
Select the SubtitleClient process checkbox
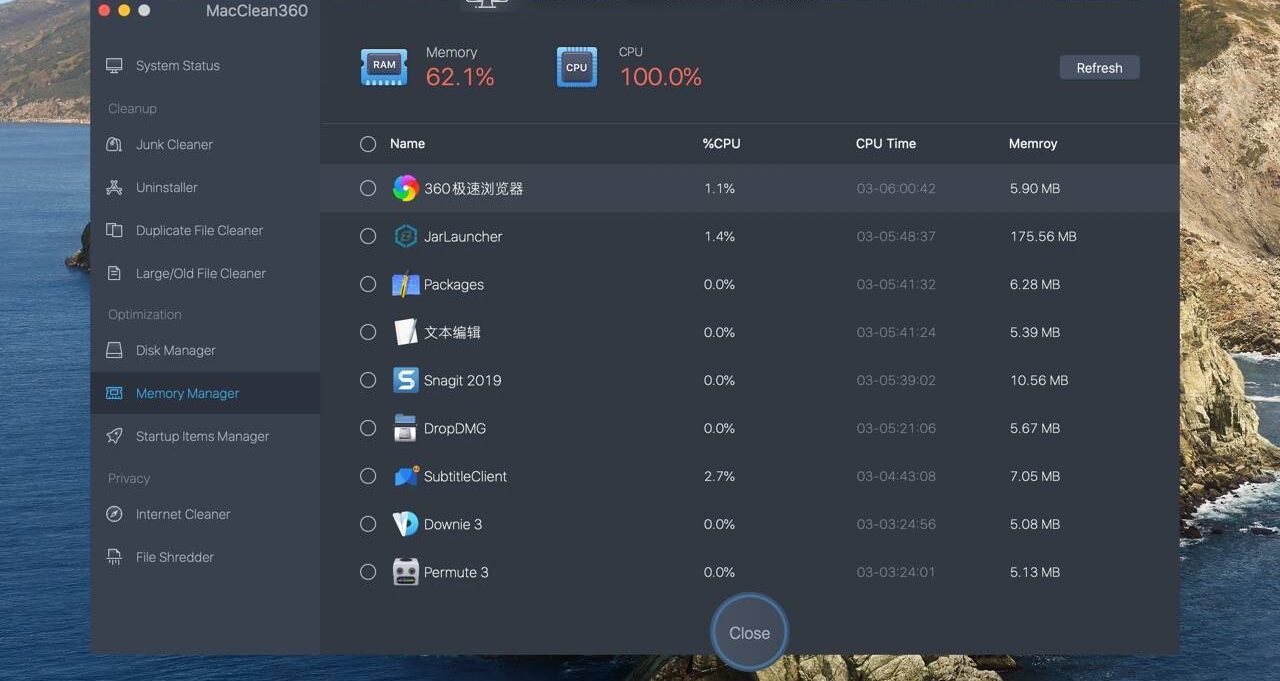coord(368,476)
